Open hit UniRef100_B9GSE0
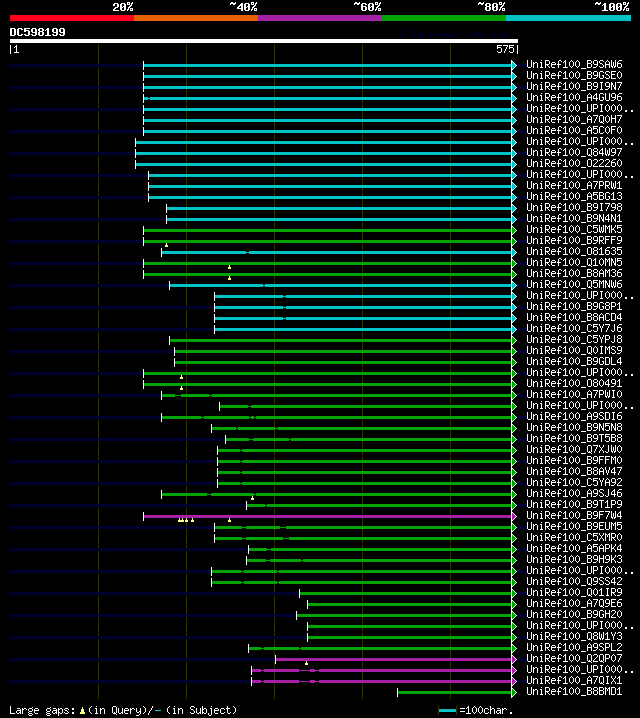 574,76
